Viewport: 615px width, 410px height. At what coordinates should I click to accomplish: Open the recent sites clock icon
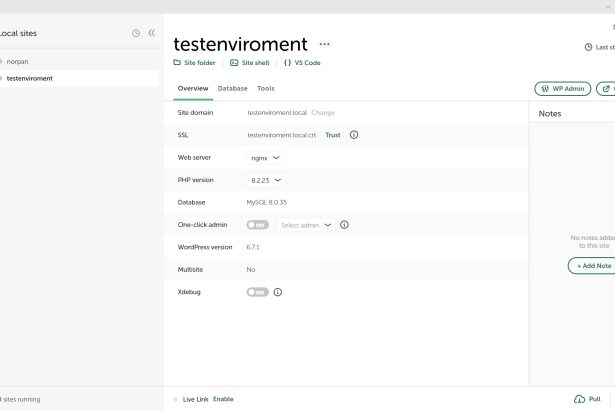tap(136, 33)
